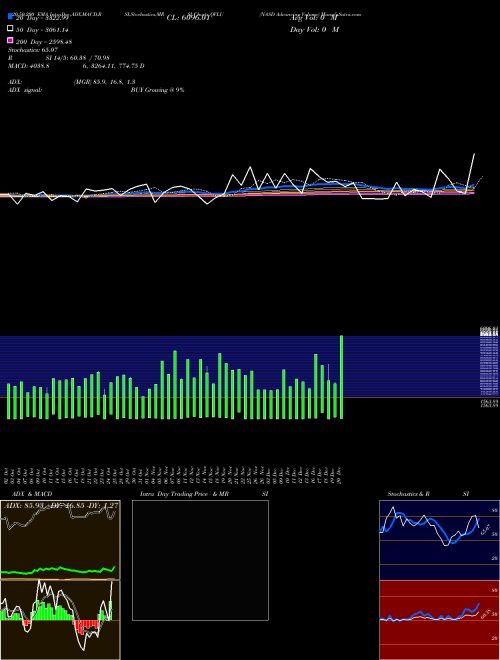Open the ADX chart with green line

(x=60, y=540)
